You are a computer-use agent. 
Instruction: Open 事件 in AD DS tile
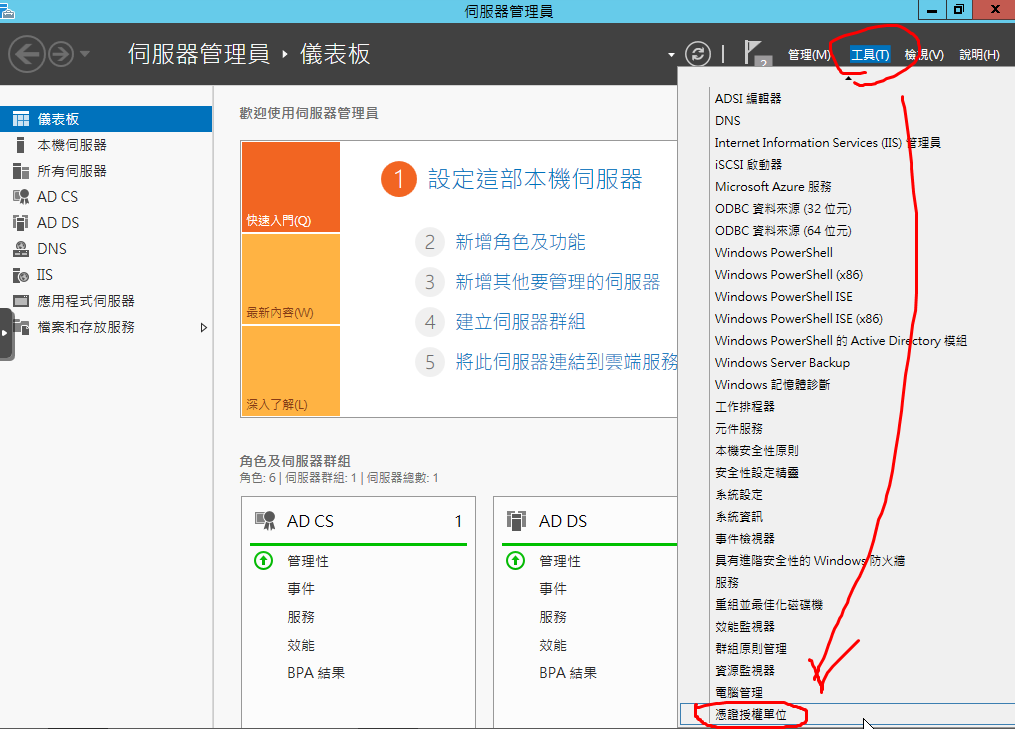(553, 589)
